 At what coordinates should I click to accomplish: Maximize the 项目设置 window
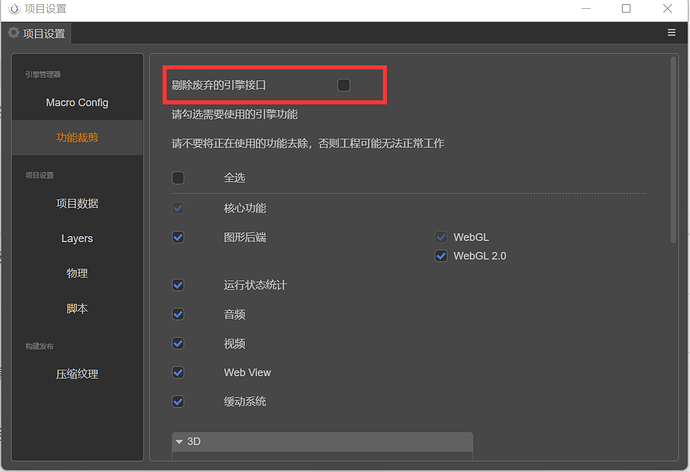(626, 9)
